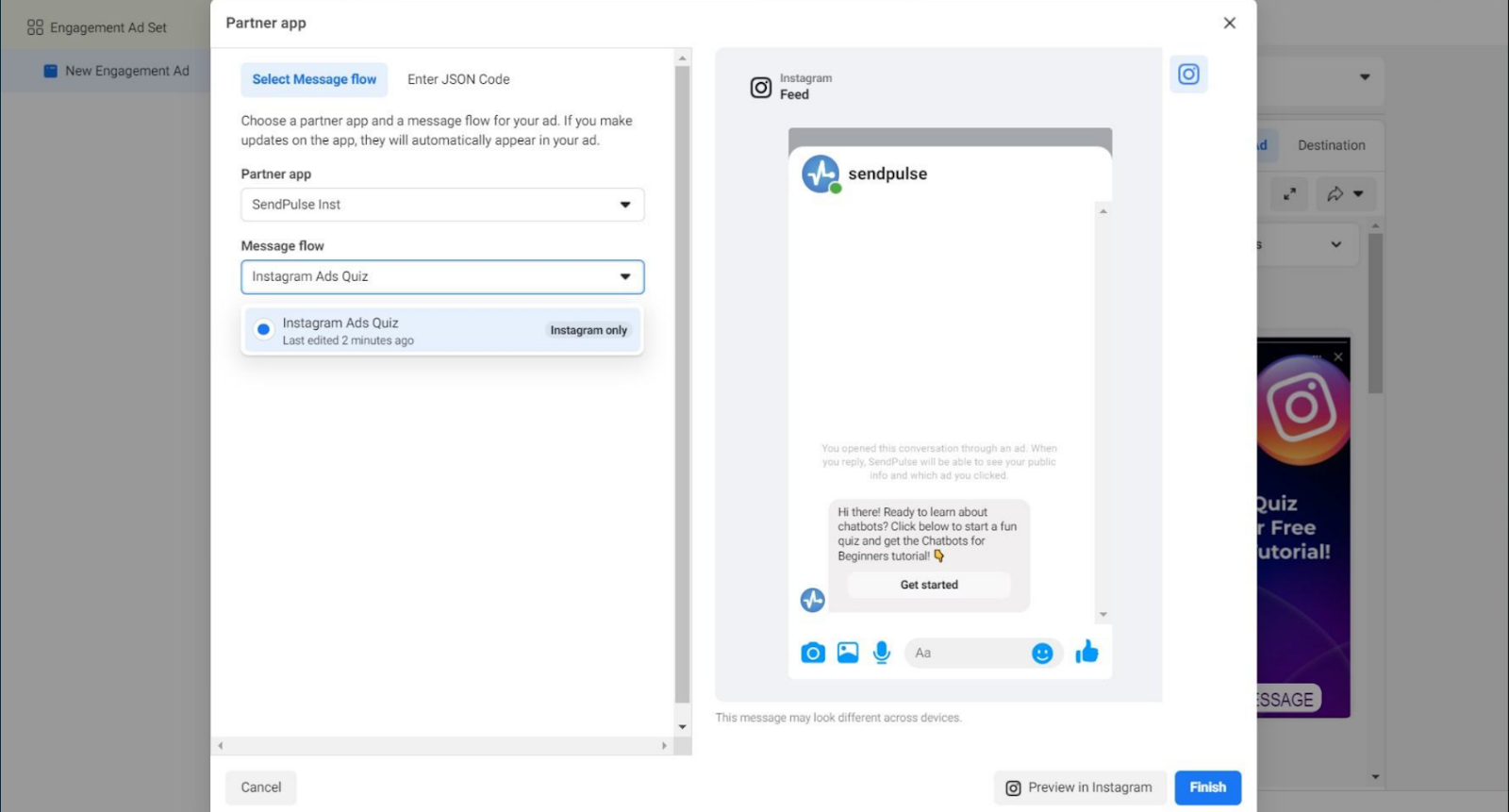Click the Get started button in chat preview
This screenshot has height=812, width=1509.
coord(929,585)
